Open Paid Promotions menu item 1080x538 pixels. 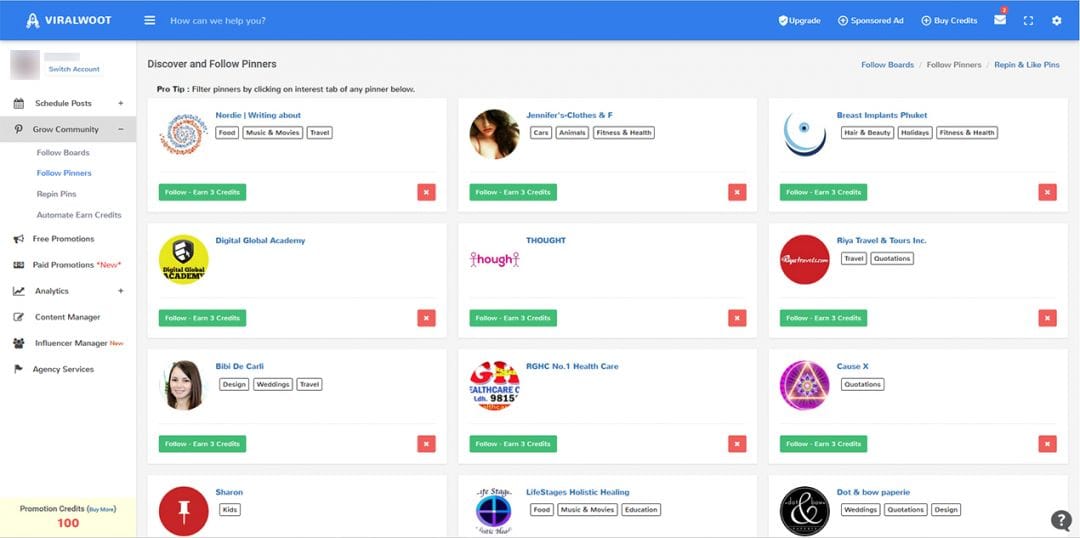pyautogui.click(x=66, y=265)
